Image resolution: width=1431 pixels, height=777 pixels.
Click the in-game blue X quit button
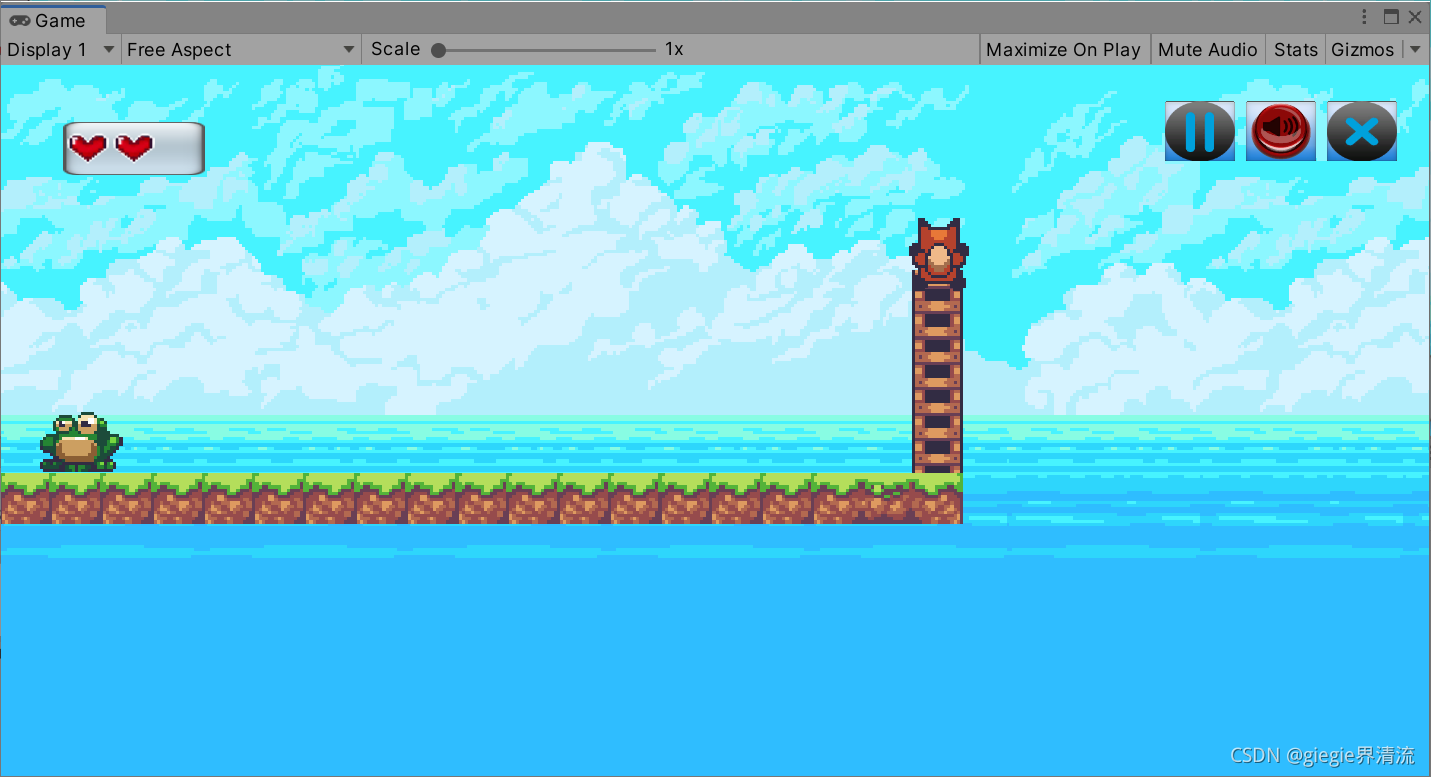point(1362,131)
